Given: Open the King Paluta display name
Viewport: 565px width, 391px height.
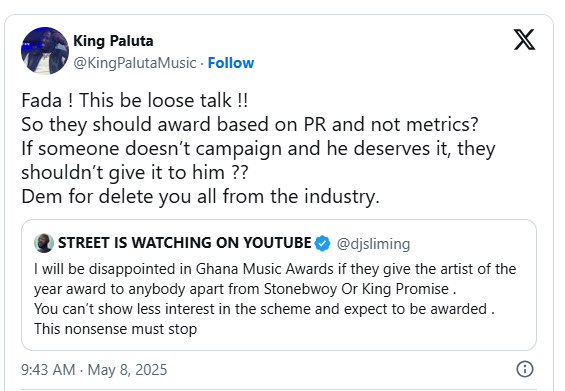Looking at the screenshot, I should (x=113, y=41).
